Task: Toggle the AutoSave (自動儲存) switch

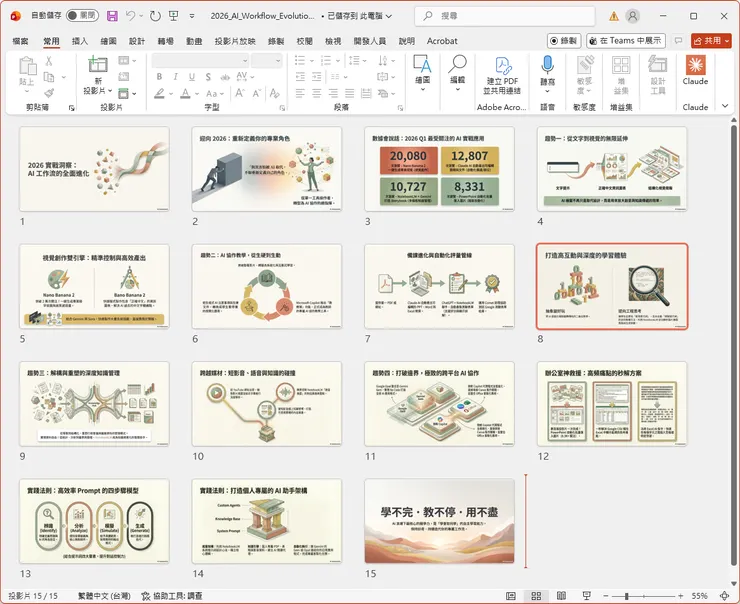Action: [x=81, y=16]
